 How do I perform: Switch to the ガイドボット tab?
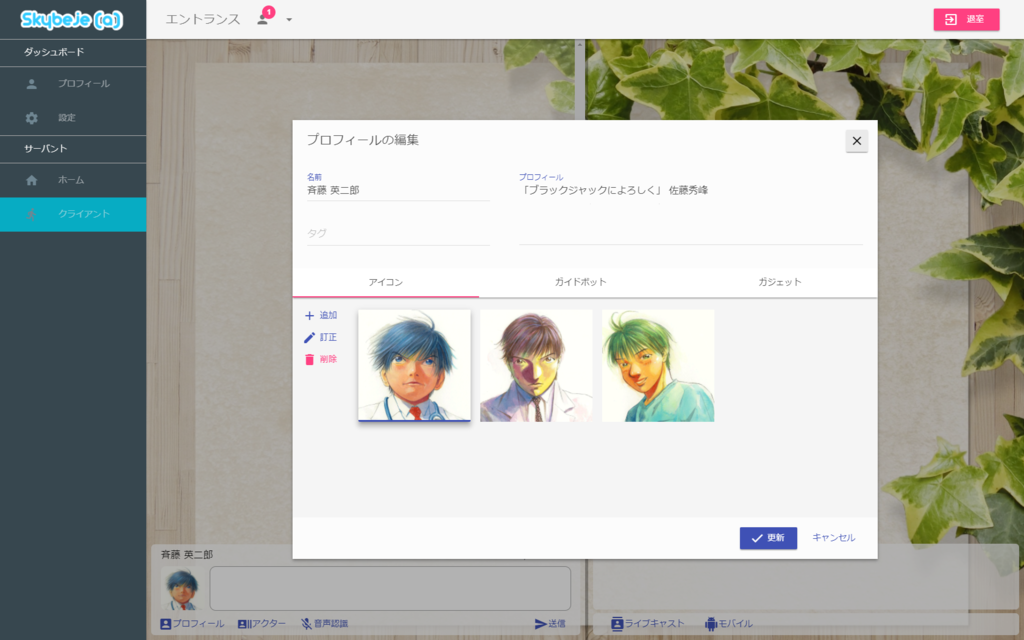[581, 282]
